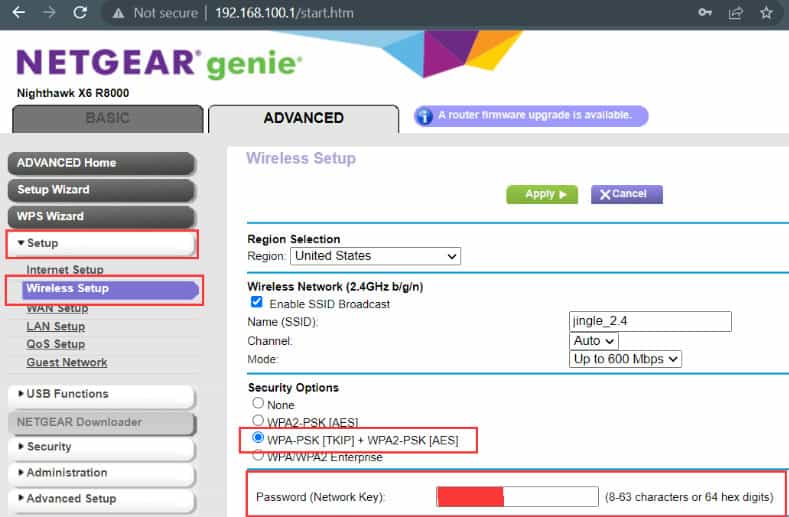Open the Mode dropdown
This screenshot has height=517, width=789.
click(x=625, y=359)
